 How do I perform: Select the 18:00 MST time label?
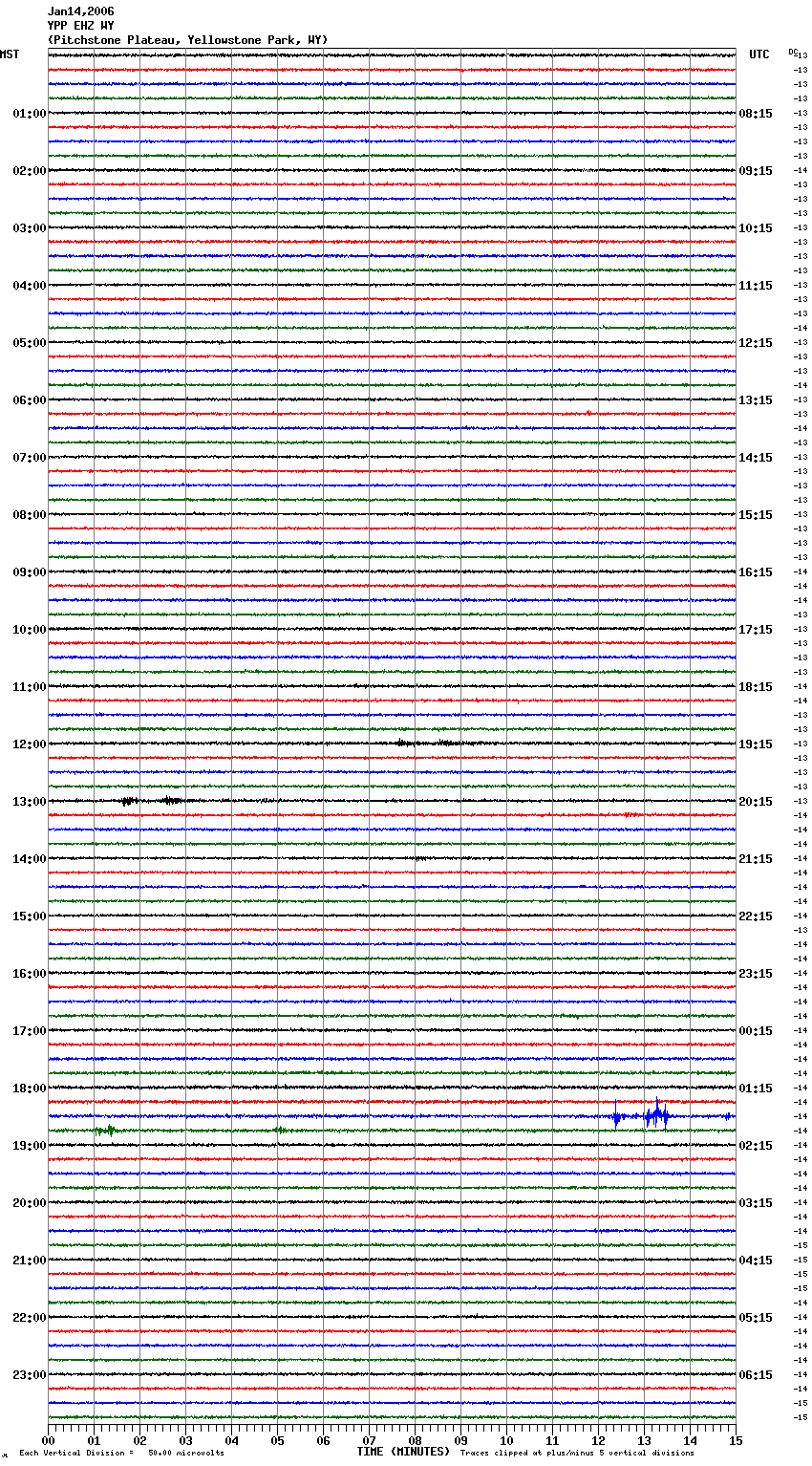[30, 1089]
